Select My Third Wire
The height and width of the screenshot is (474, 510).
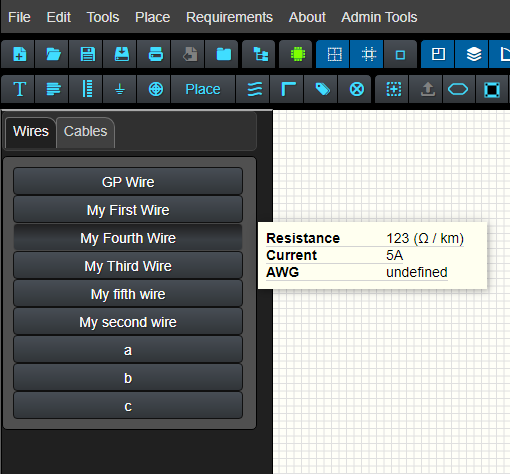pos(128,265)
